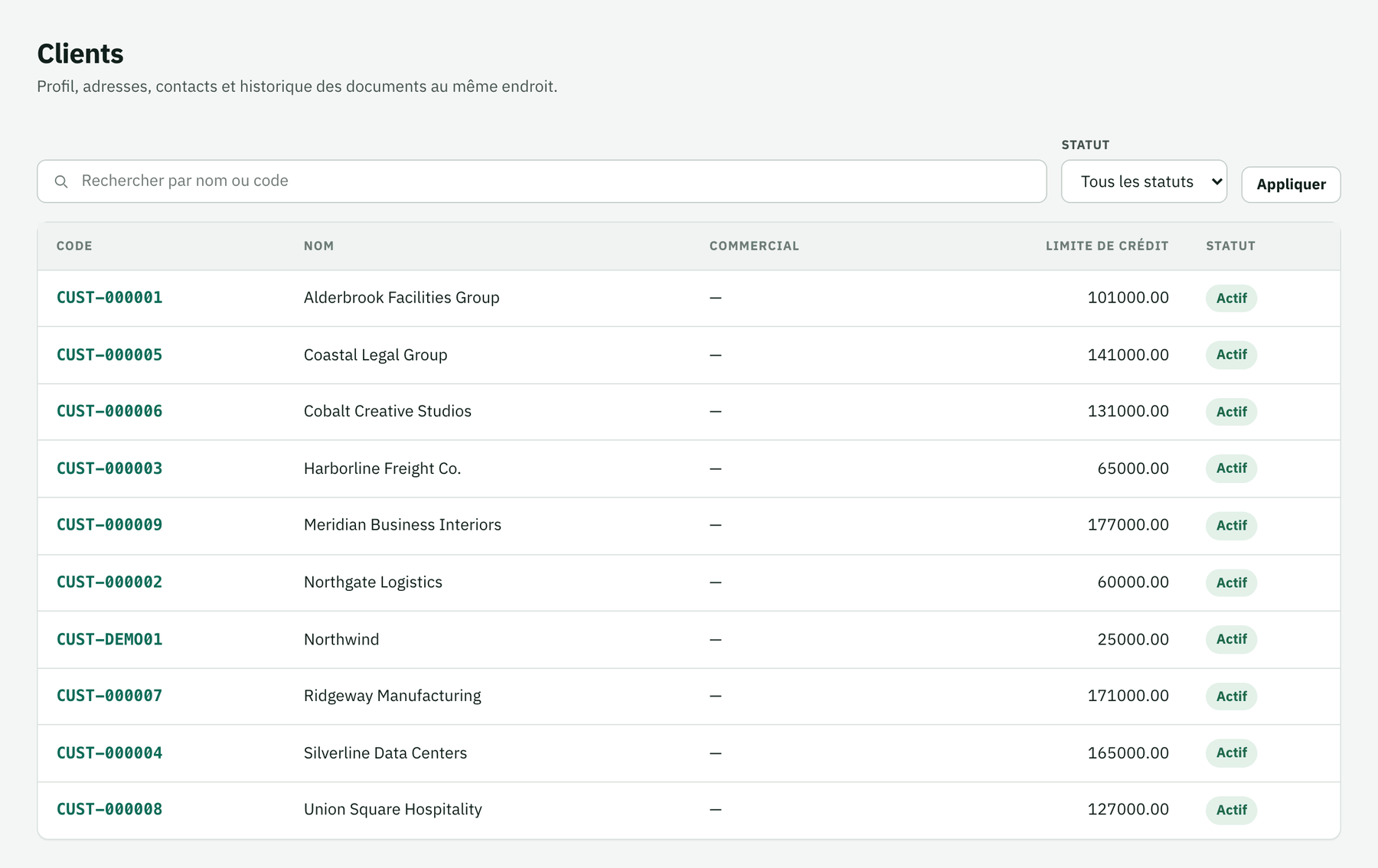
Task: Open customer CUST-000004 link
Action: click(109, 753)
